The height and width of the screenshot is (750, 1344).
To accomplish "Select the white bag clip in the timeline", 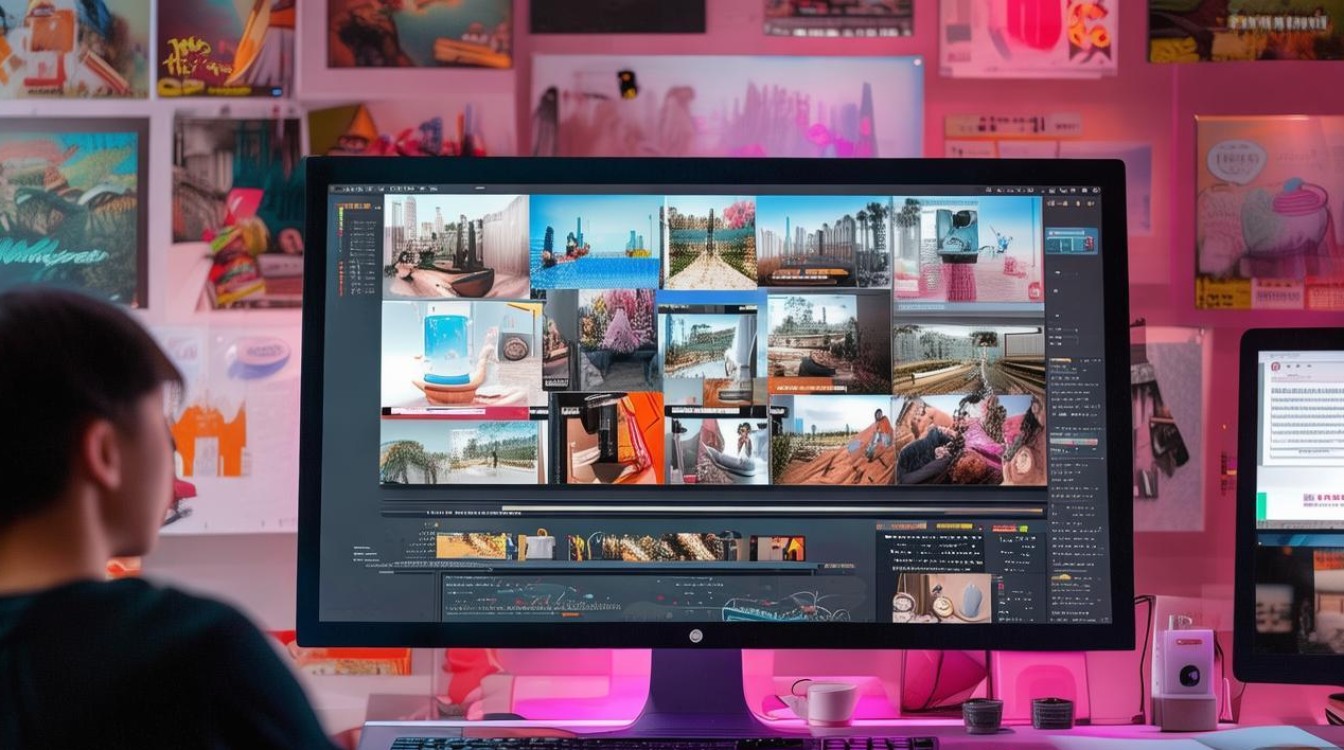I will (538, 546).
